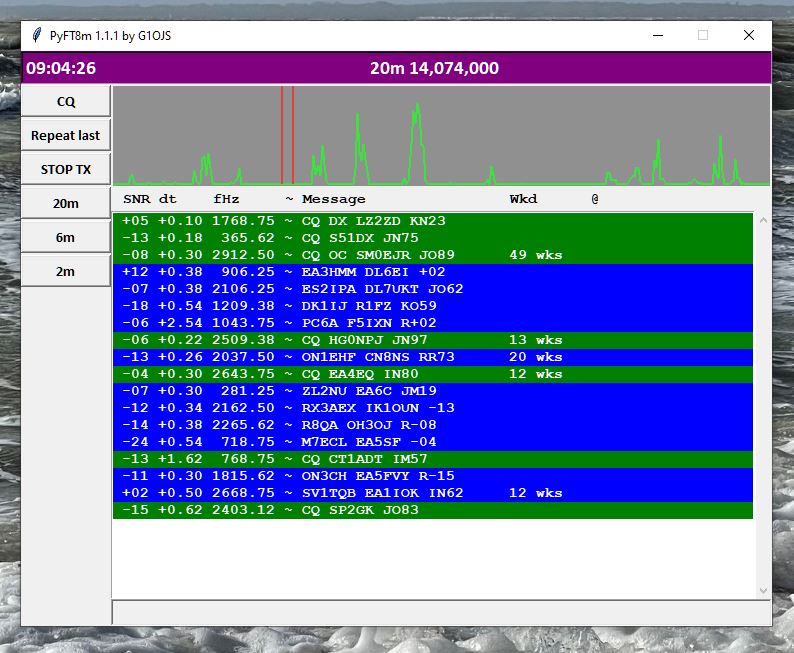
Task: Switch to the 2m band
Action: tap(66, 271)
